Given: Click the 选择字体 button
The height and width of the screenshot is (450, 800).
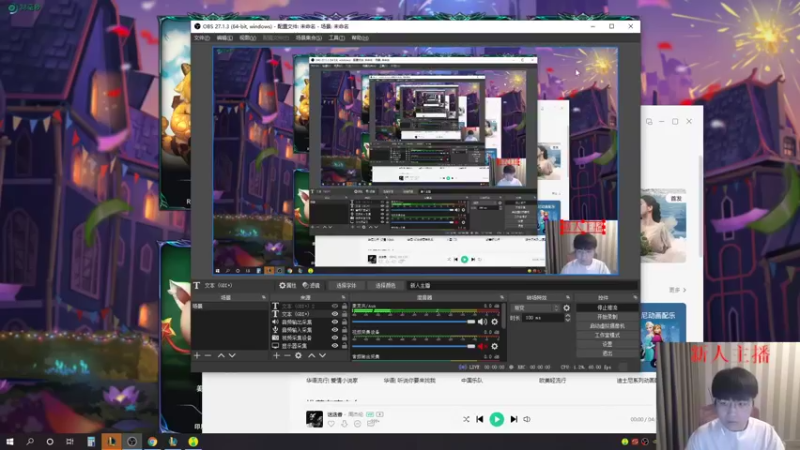Looking at the screenshot, I should [x=346, y=285].
